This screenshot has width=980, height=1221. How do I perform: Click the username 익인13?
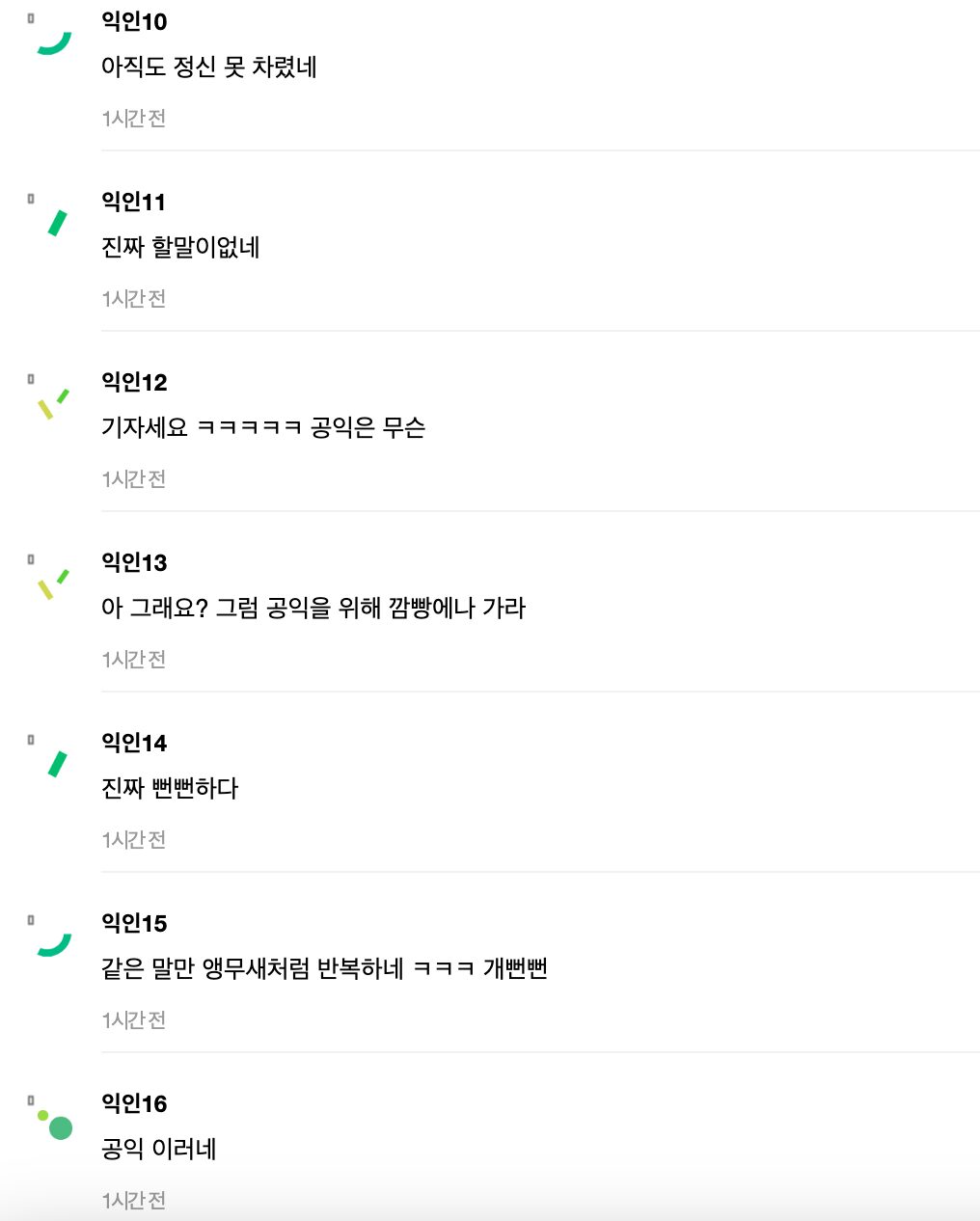[x=134, y=562]
